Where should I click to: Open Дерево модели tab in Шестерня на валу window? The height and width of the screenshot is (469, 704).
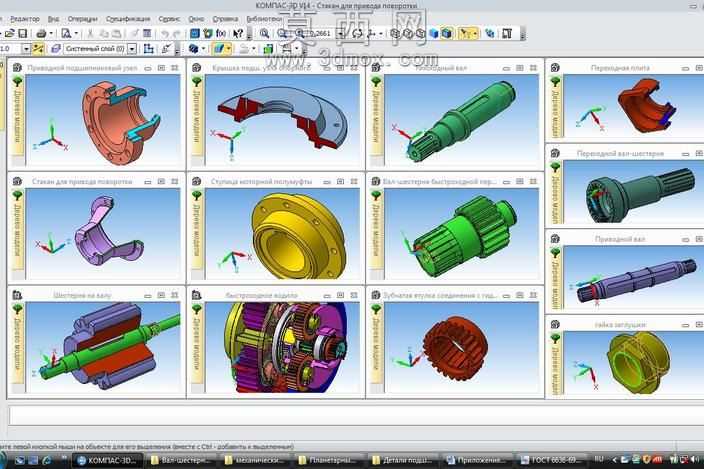point(18,344)
